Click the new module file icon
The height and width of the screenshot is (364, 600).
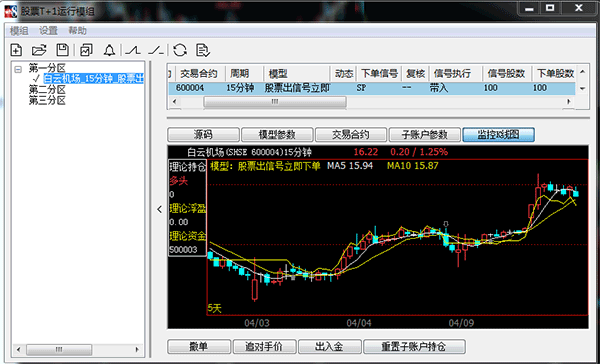16,50
